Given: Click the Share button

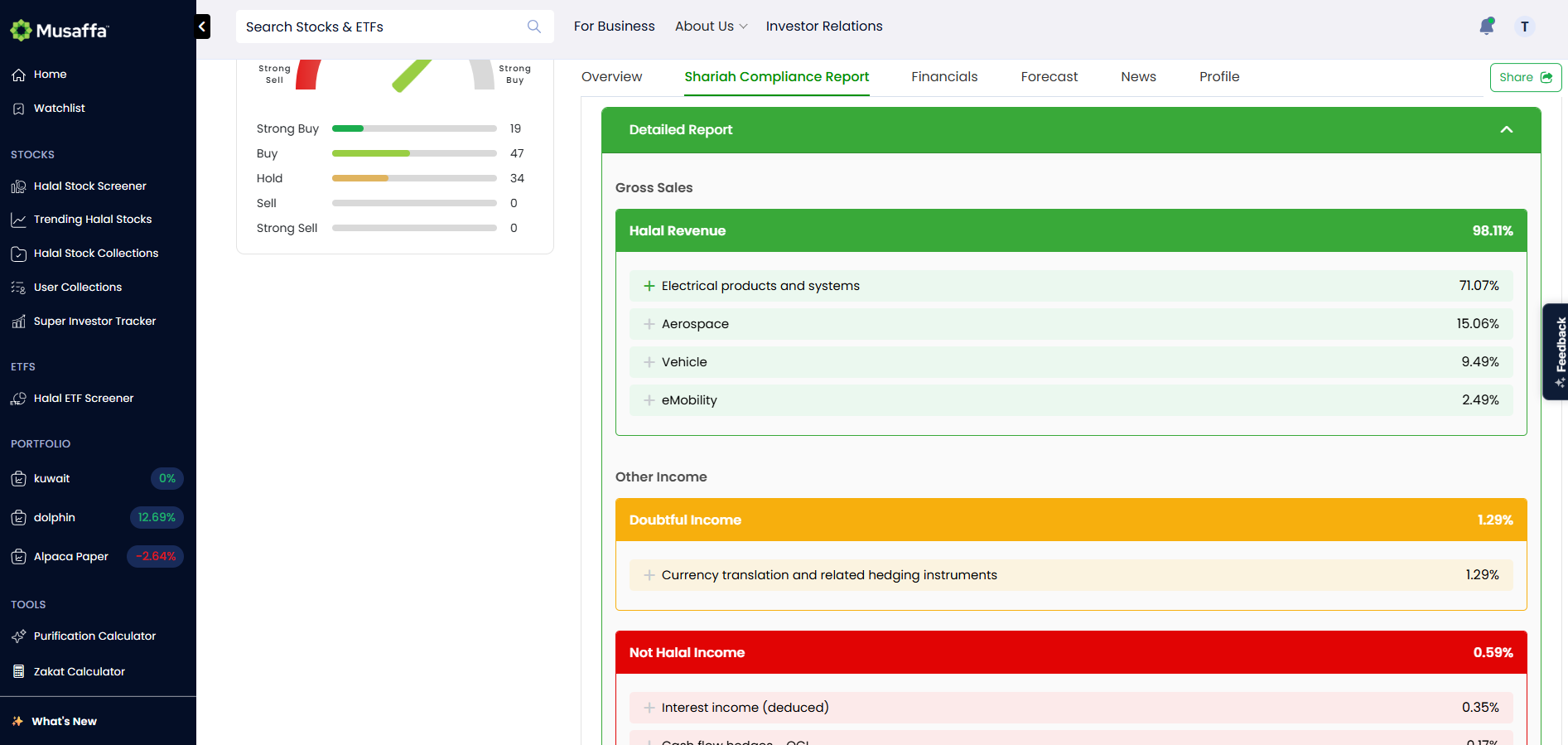Looking at the screenshot, I should pyautogui.click(x=1526, y=77).
